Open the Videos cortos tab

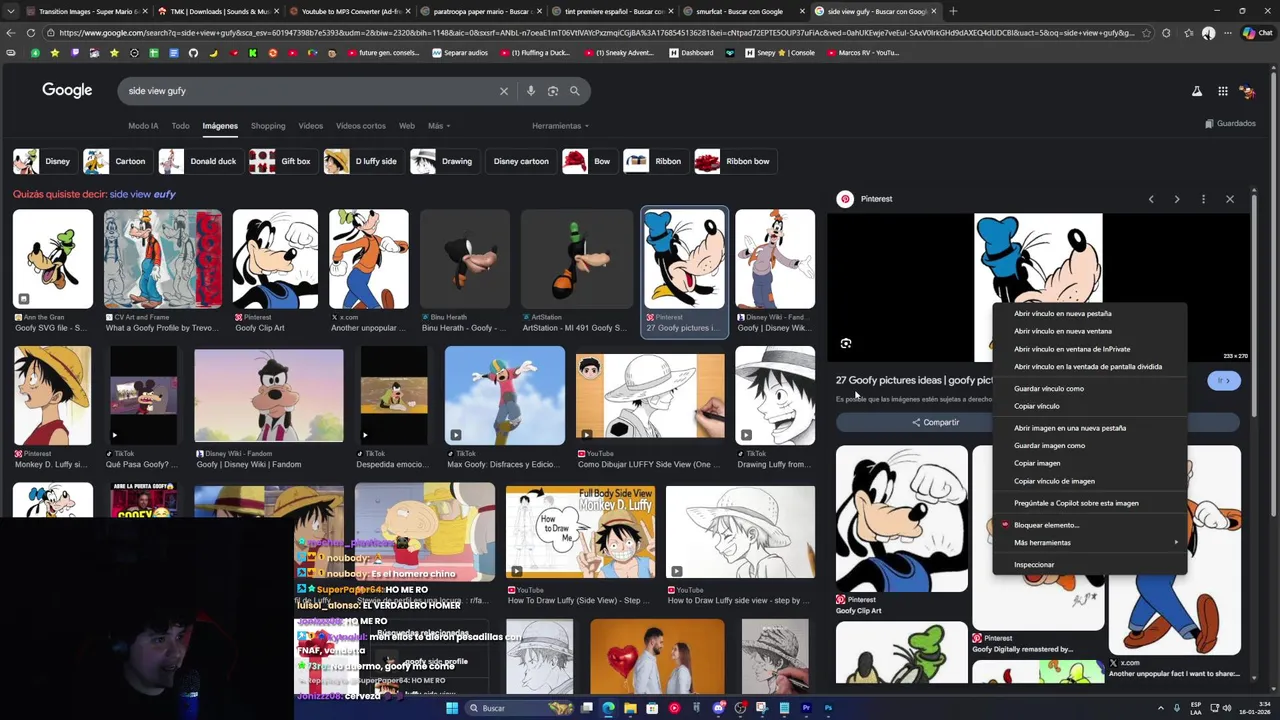[361, 126]
